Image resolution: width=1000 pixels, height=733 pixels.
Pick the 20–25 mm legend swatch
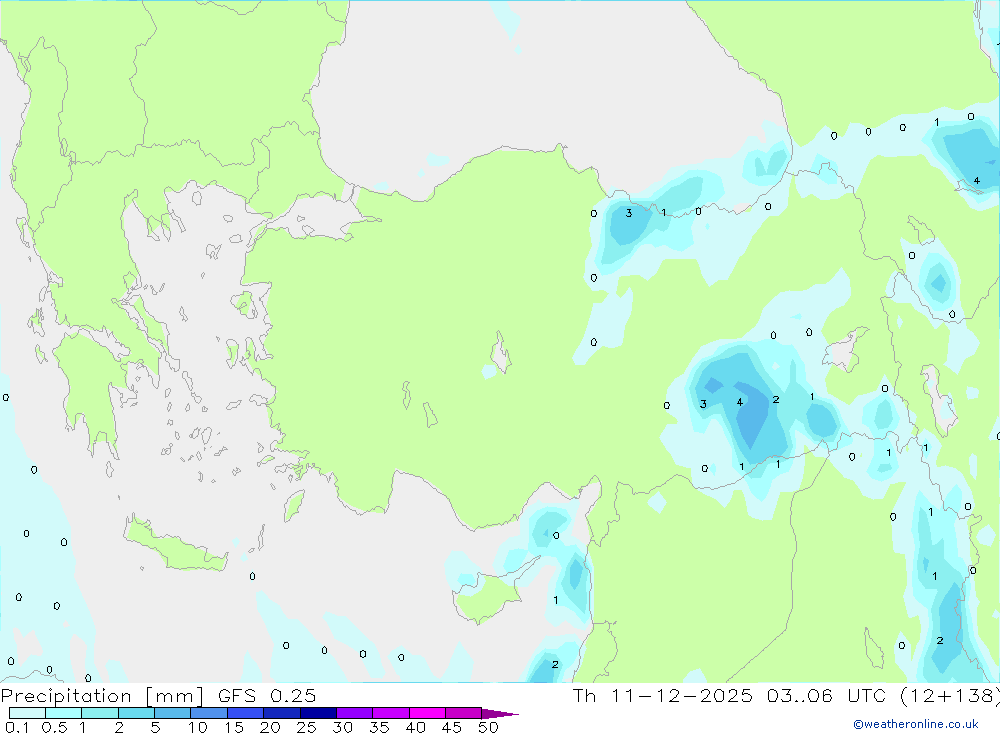click(282, 713)
